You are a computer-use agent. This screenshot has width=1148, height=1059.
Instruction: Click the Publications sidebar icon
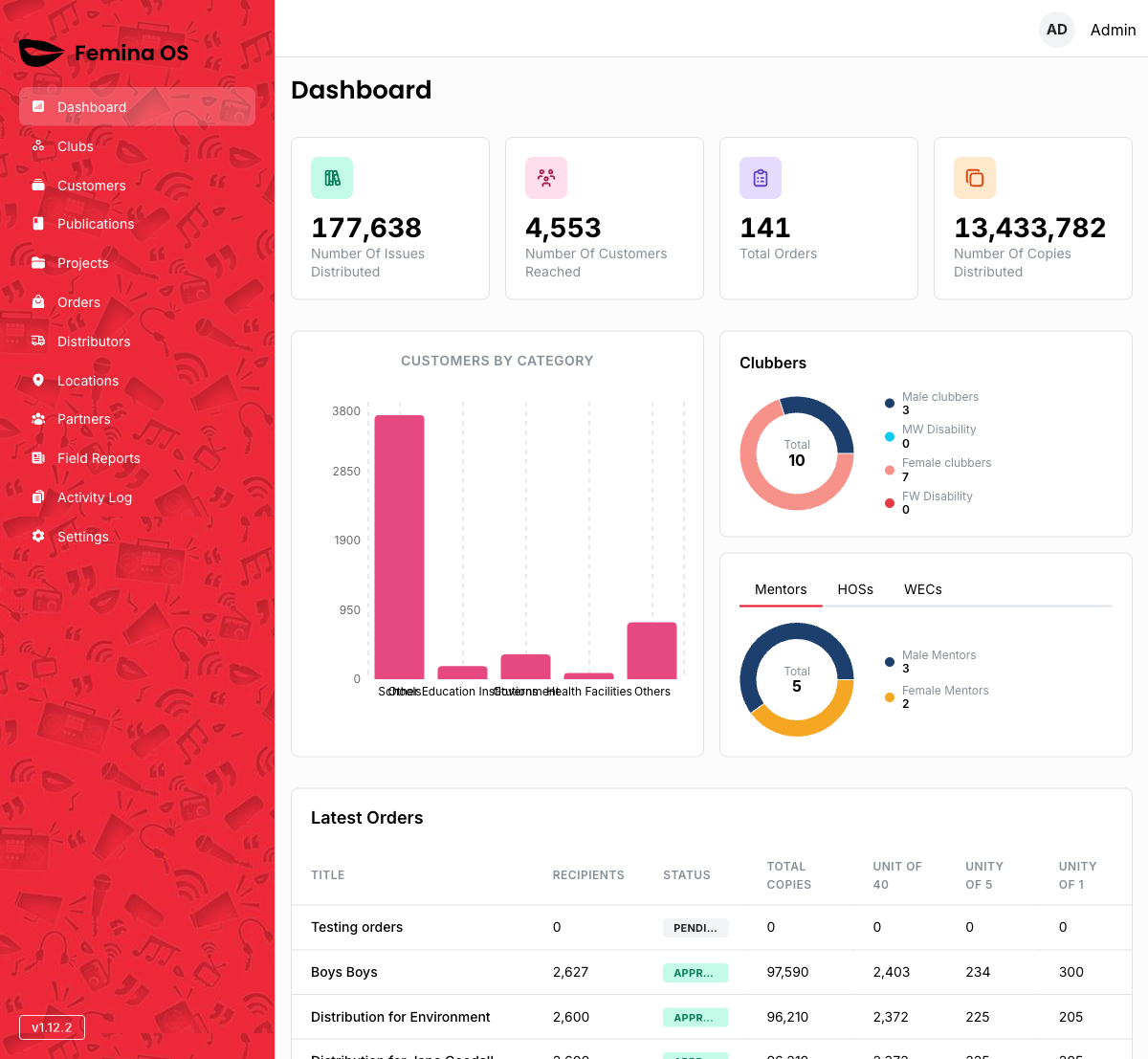pos(38,224)
